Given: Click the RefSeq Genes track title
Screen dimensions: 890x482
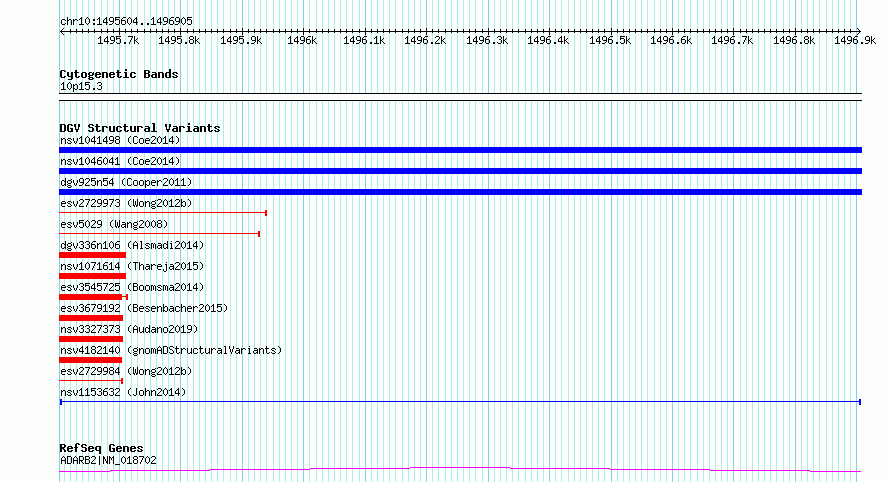Looking at the screenshot, I should [101, 448].
